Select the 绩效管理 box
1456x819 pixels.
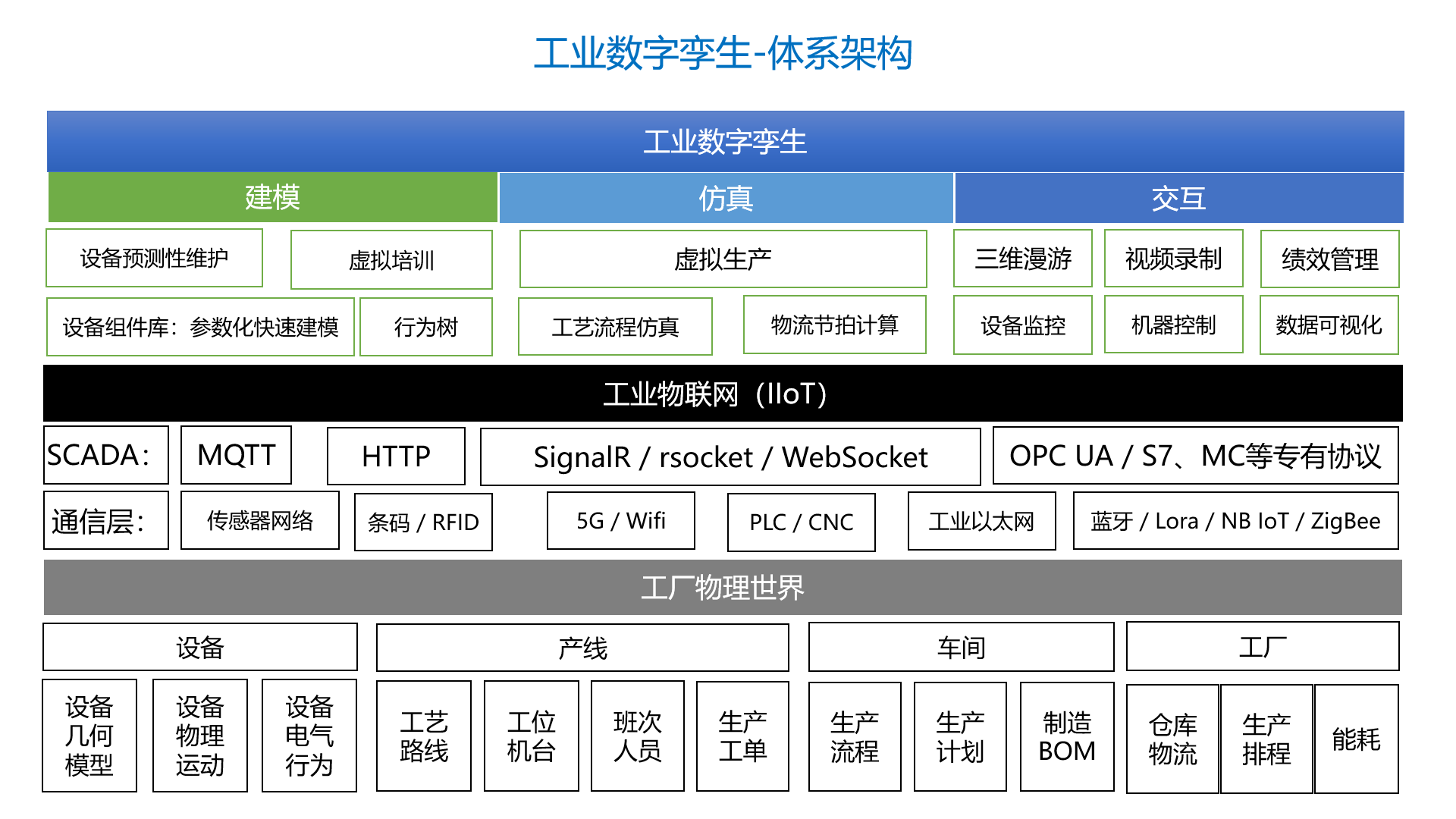coord(1329,259)
